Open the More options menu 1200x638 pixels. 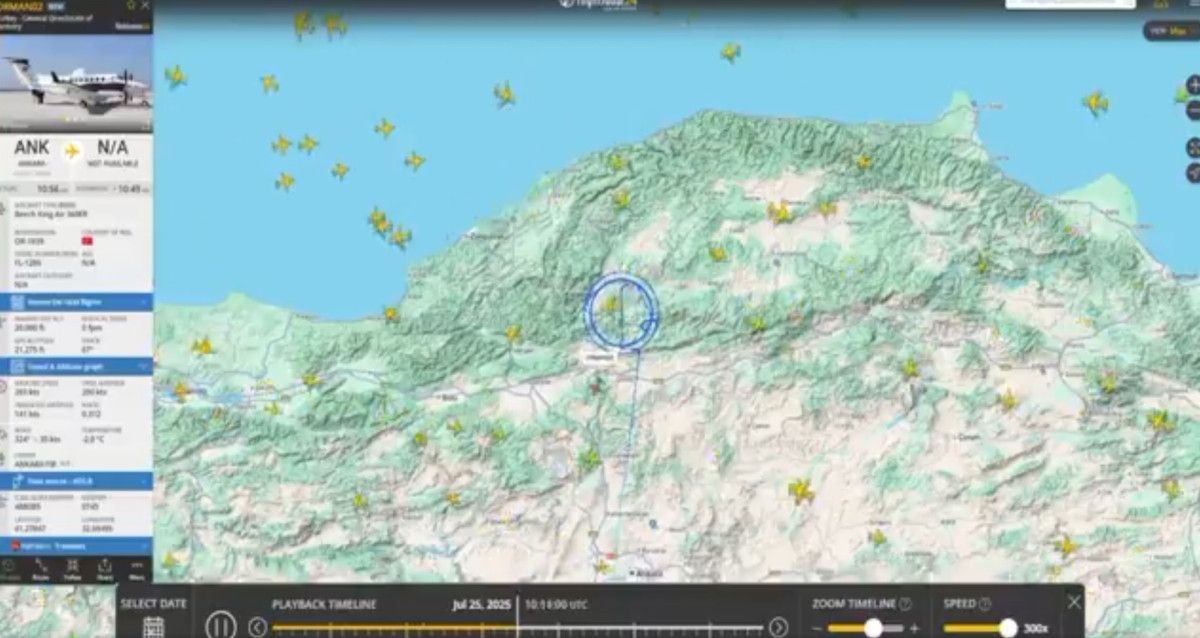(x=136, y=570)
